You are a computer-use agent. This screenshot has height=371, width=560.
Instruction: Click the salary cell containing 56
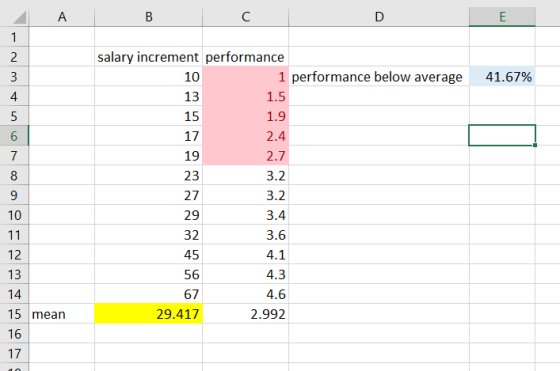[149, 274]
